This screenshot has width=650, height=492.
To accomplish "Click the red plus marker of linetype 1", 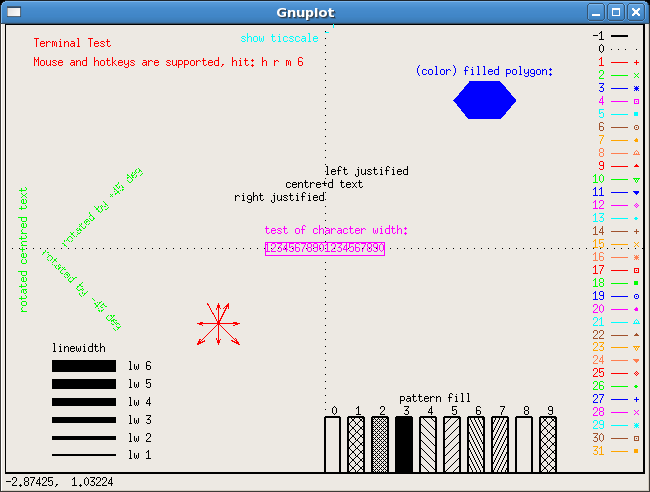I will pos(636,63).
